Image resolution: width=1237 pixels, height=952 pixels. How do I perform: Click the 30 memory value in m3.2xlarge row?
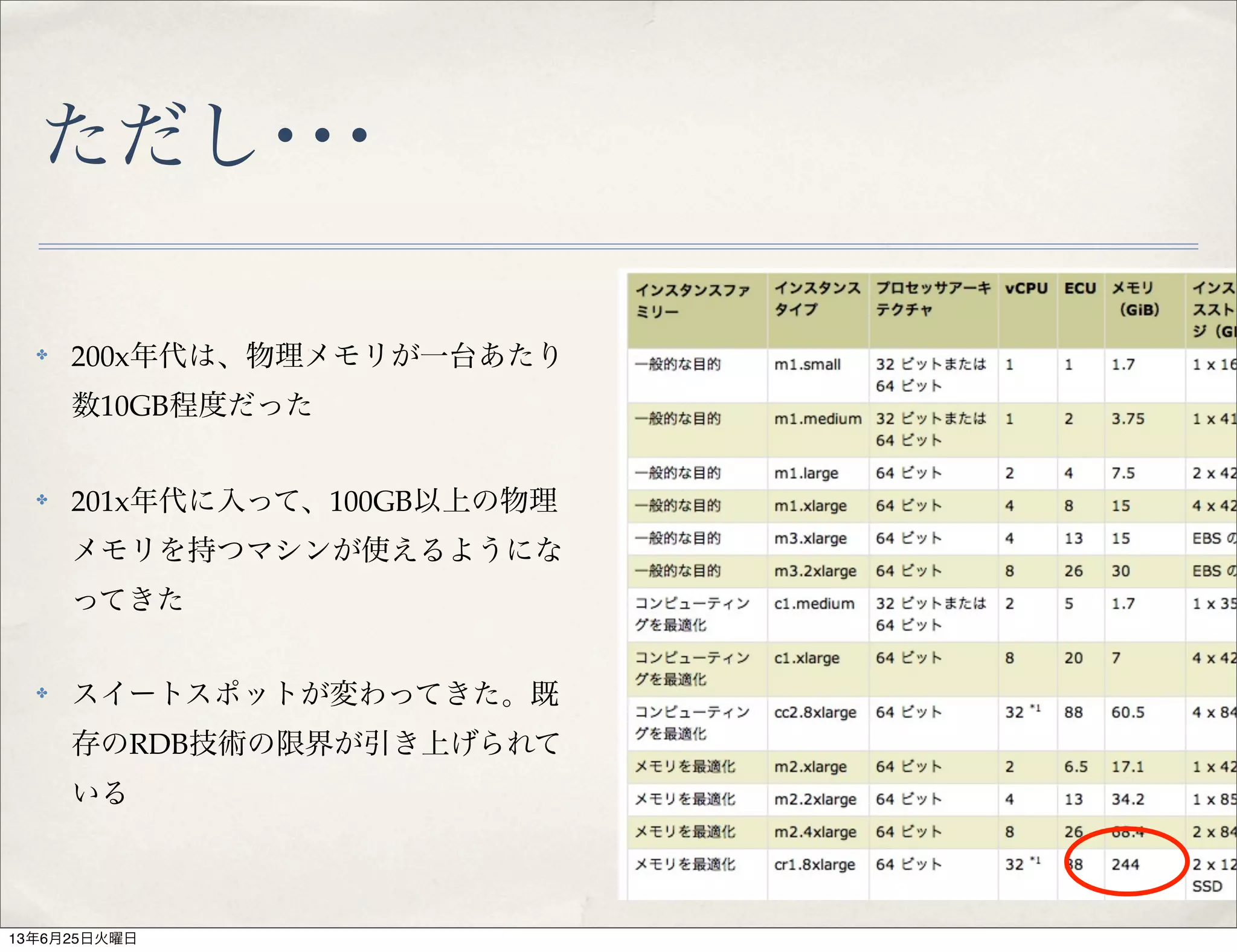(x=1121, y=571)
